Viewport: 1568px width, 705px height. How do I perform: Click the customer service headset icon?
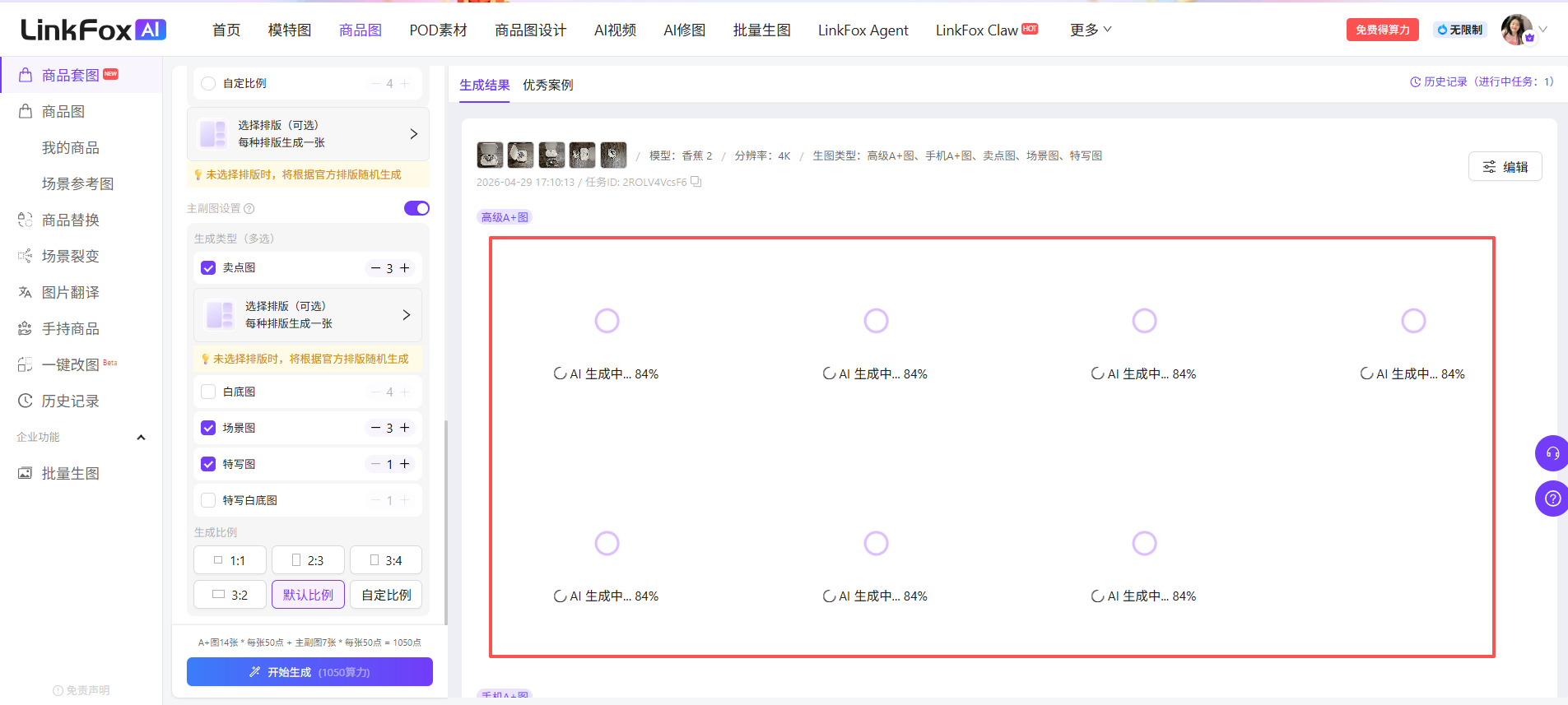[x=1552, y=453]
